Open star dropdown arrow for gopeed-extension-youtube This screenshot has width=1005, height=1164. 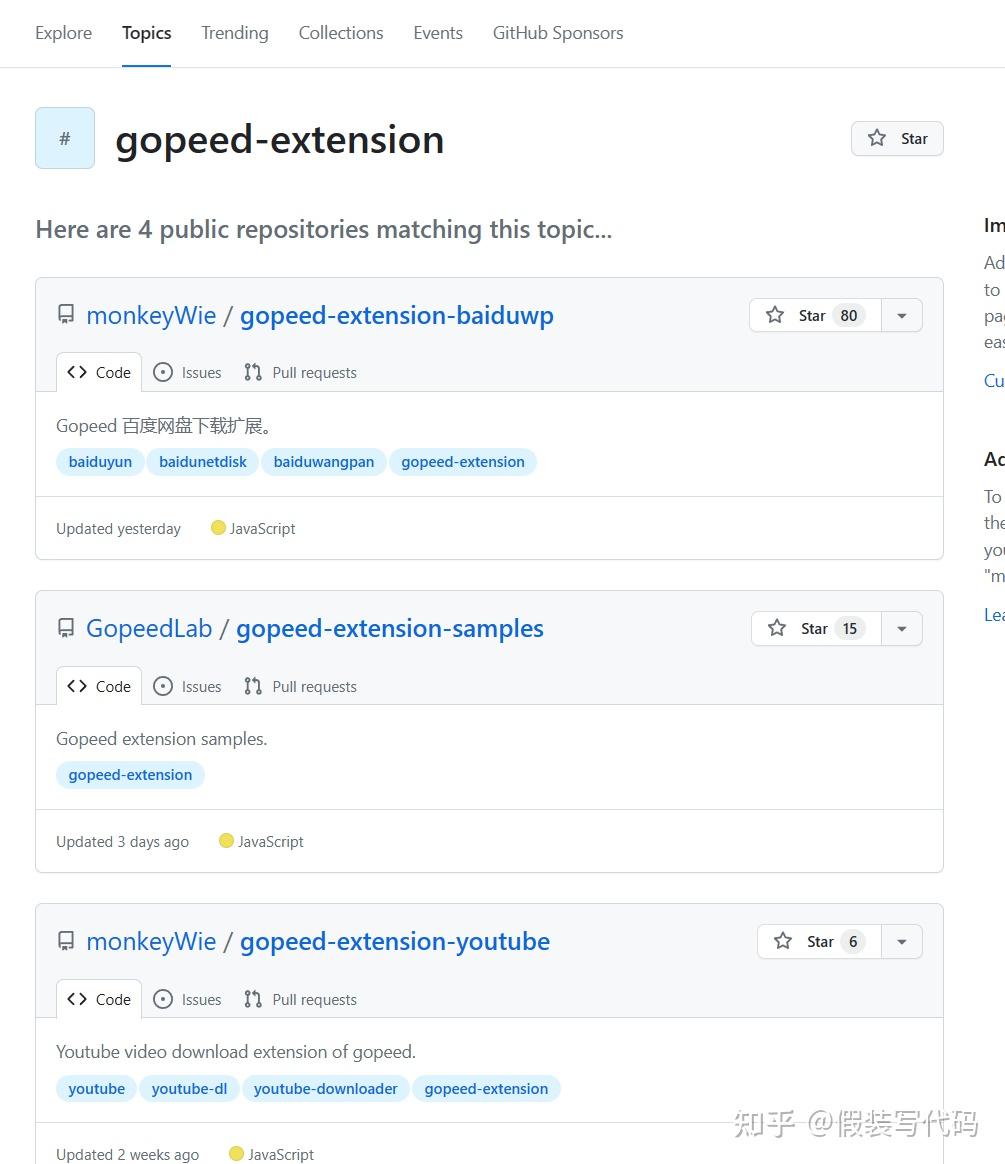(902, 941)
